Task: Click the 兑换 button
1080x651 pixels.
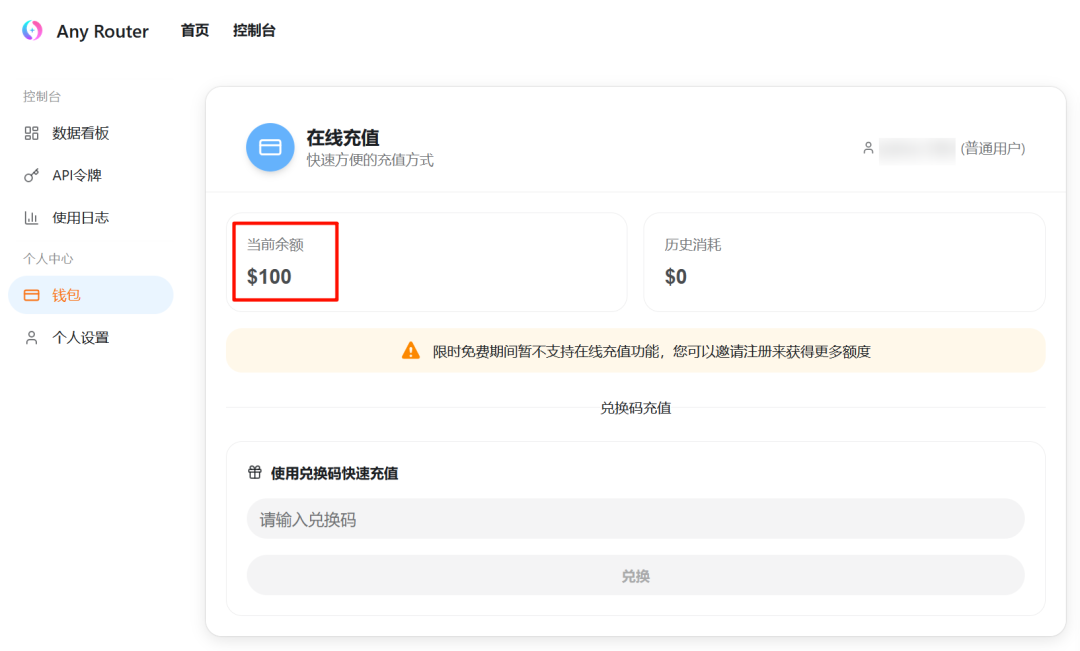Action: (636, 573)
